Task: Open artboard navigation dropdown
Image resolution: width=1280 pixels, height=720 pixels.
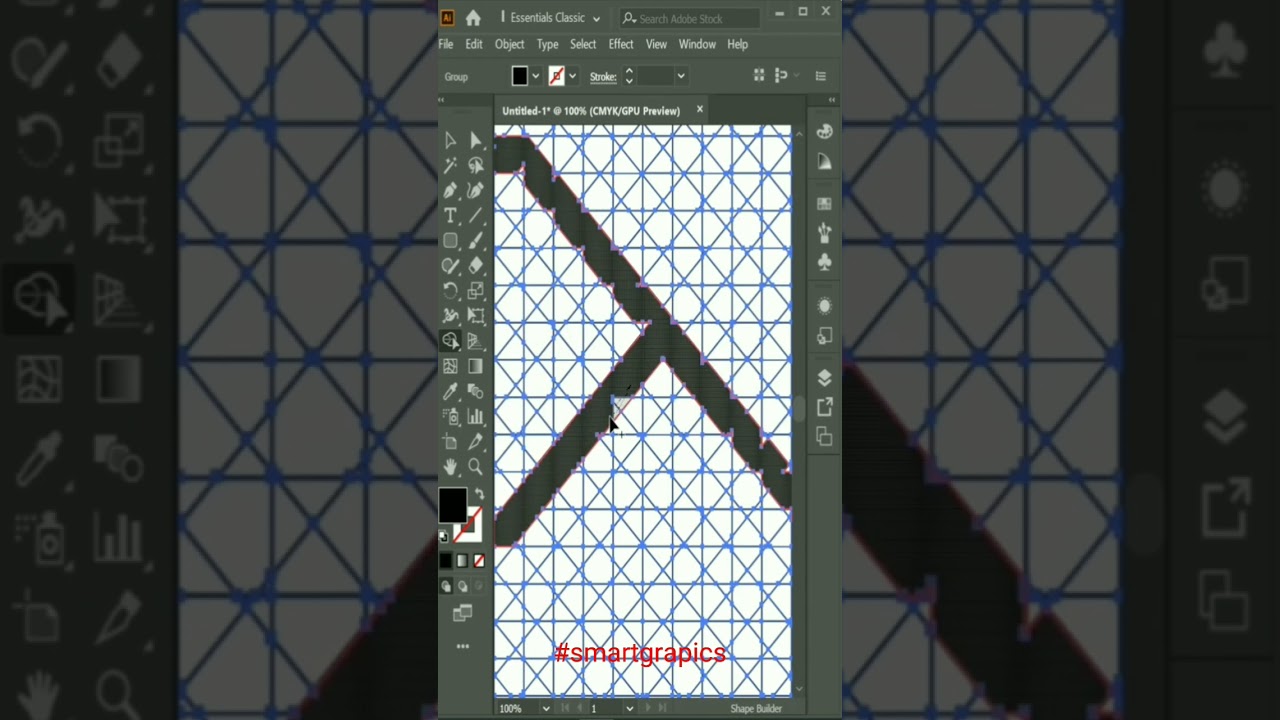Action: (x=629, y=708)
